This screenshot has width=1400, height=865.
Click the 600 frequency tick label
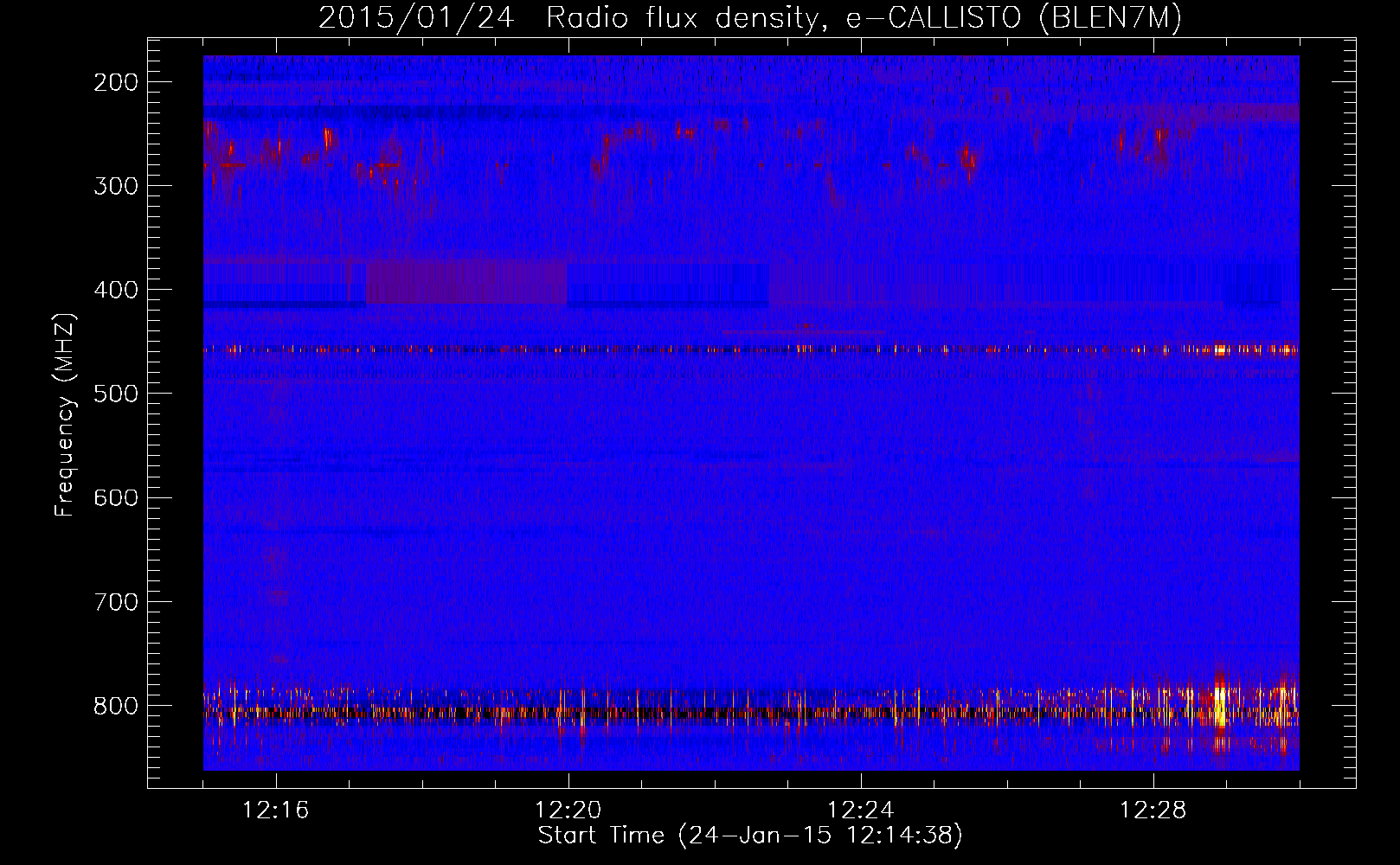click(x=116, y=497)
